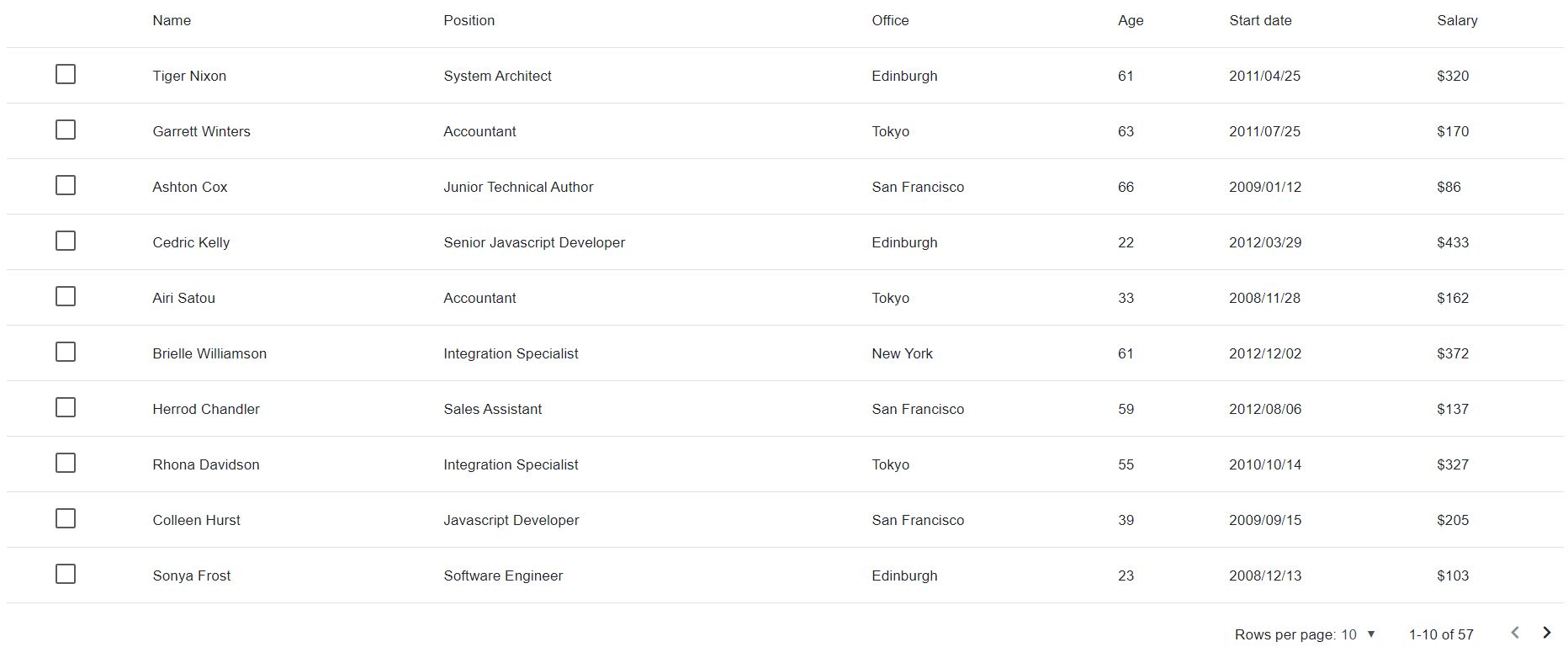The image size is (1568, 663).
Task: Tick the checkbox for Garrett Winters
Action: (66, 130)
